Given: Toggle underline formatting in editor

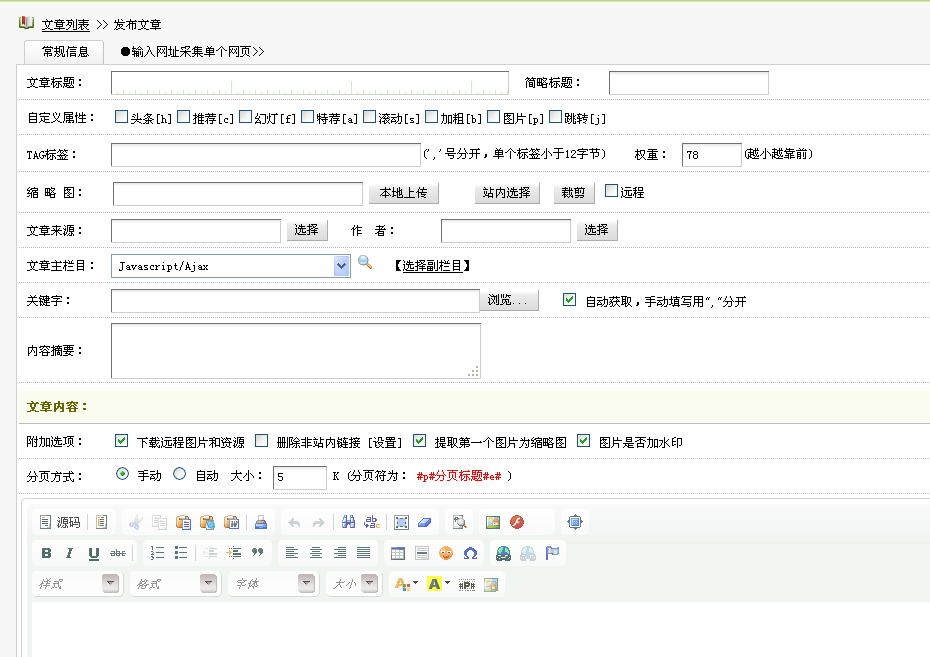Looking at the screenshot, I should coord(94,553).
